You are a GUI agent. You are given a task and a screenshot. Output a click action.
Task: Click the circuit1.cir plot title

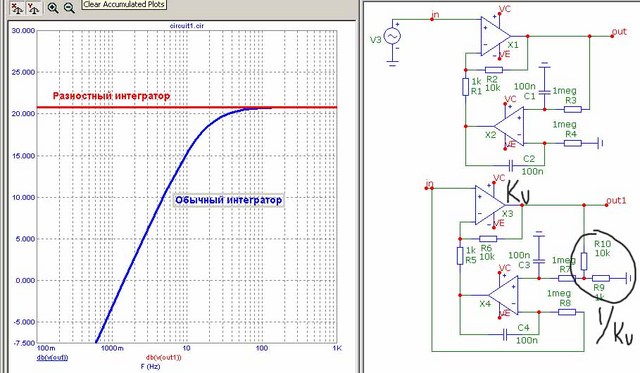(187, 26)
